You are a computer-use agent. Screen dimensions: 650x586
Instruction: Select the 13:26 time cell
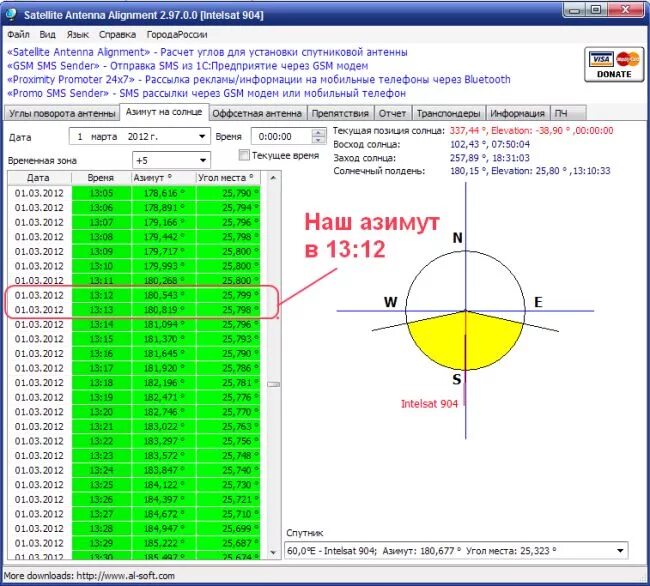(x=101, y=499)
